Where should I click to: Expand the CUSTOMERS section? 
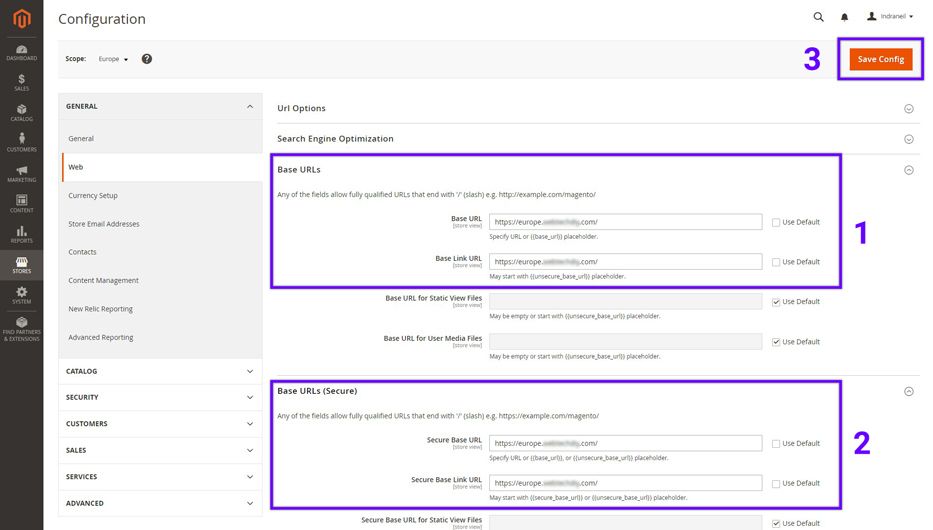[160, 424]
